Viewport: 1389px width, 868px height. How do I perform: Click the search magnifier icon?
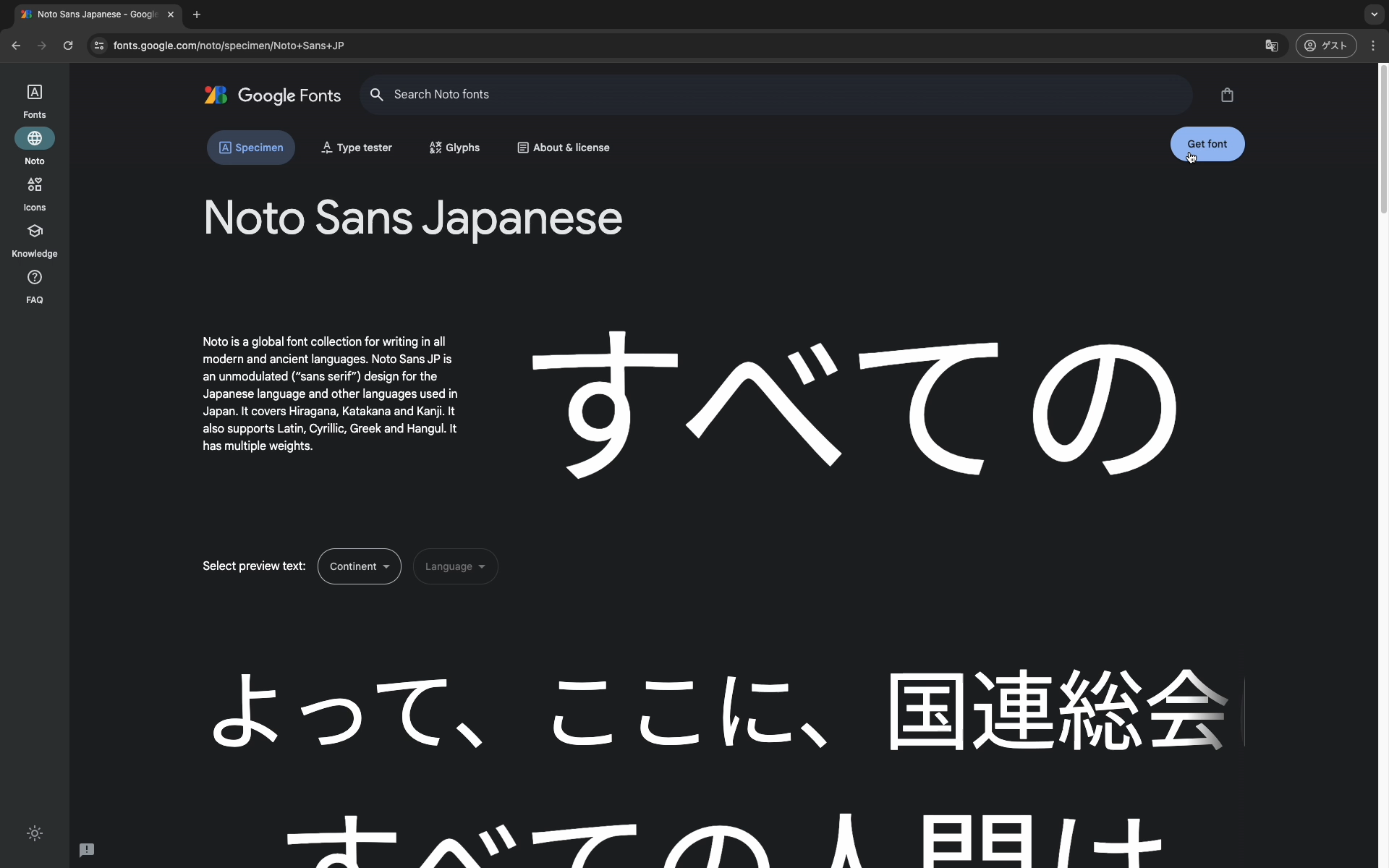[x=376, y=95]
